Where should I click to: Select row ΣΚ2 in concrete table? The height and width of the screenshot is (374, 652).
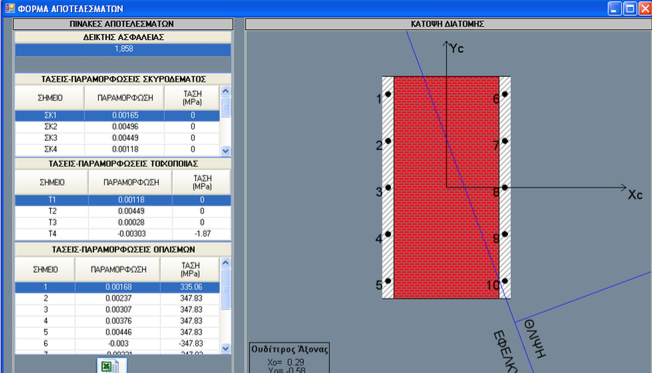(117, 127)
